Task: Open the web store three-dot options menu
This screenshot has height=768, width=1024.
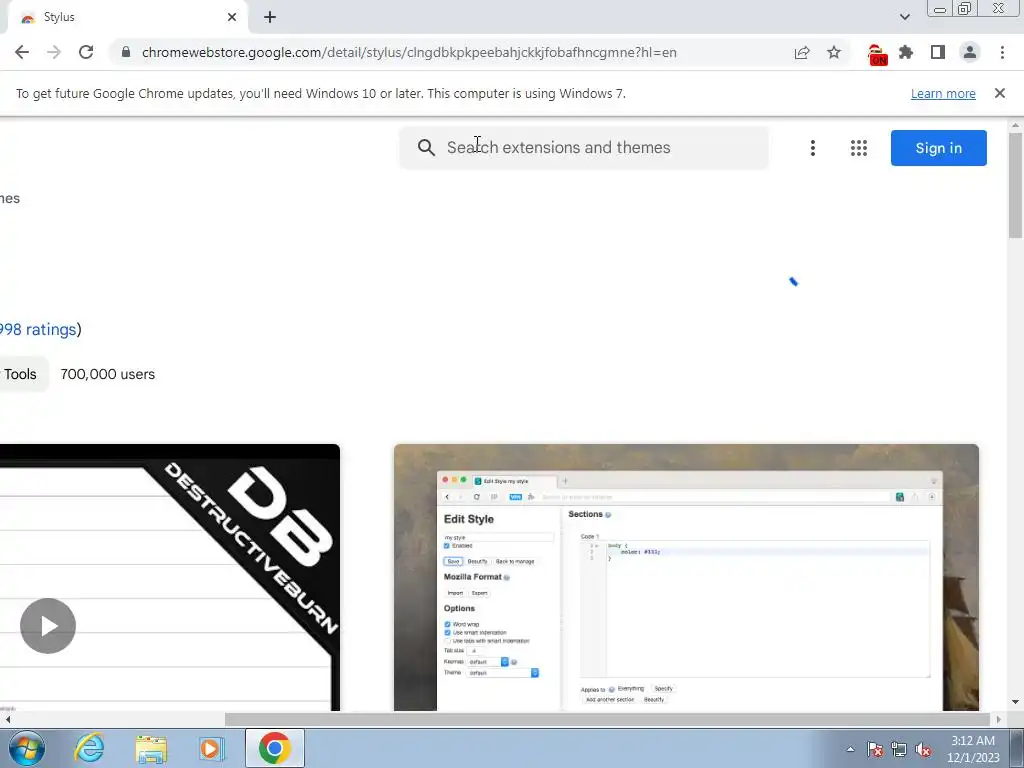Action: coord(812,148)
